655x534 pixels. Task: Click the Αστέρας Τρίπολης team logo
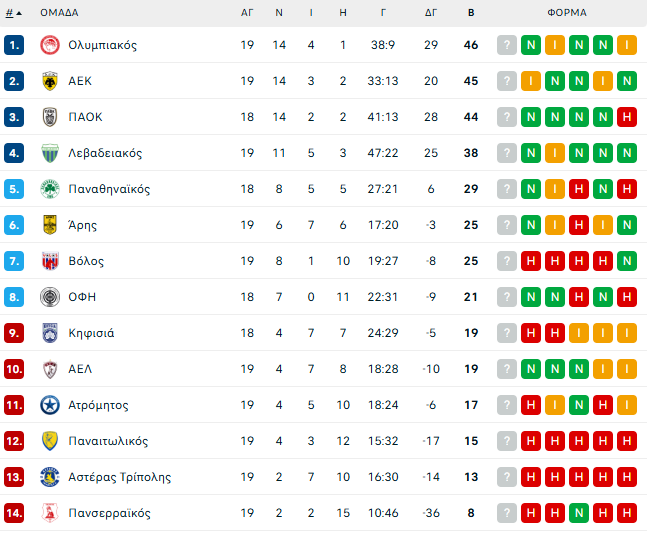click(49, 477)
